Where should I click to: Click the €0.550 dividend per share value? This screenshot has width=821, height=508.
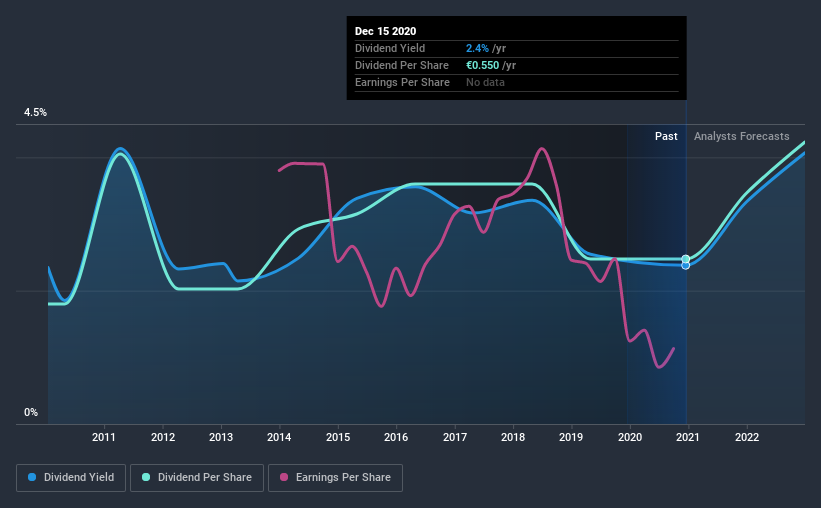[x=482, y=65]
